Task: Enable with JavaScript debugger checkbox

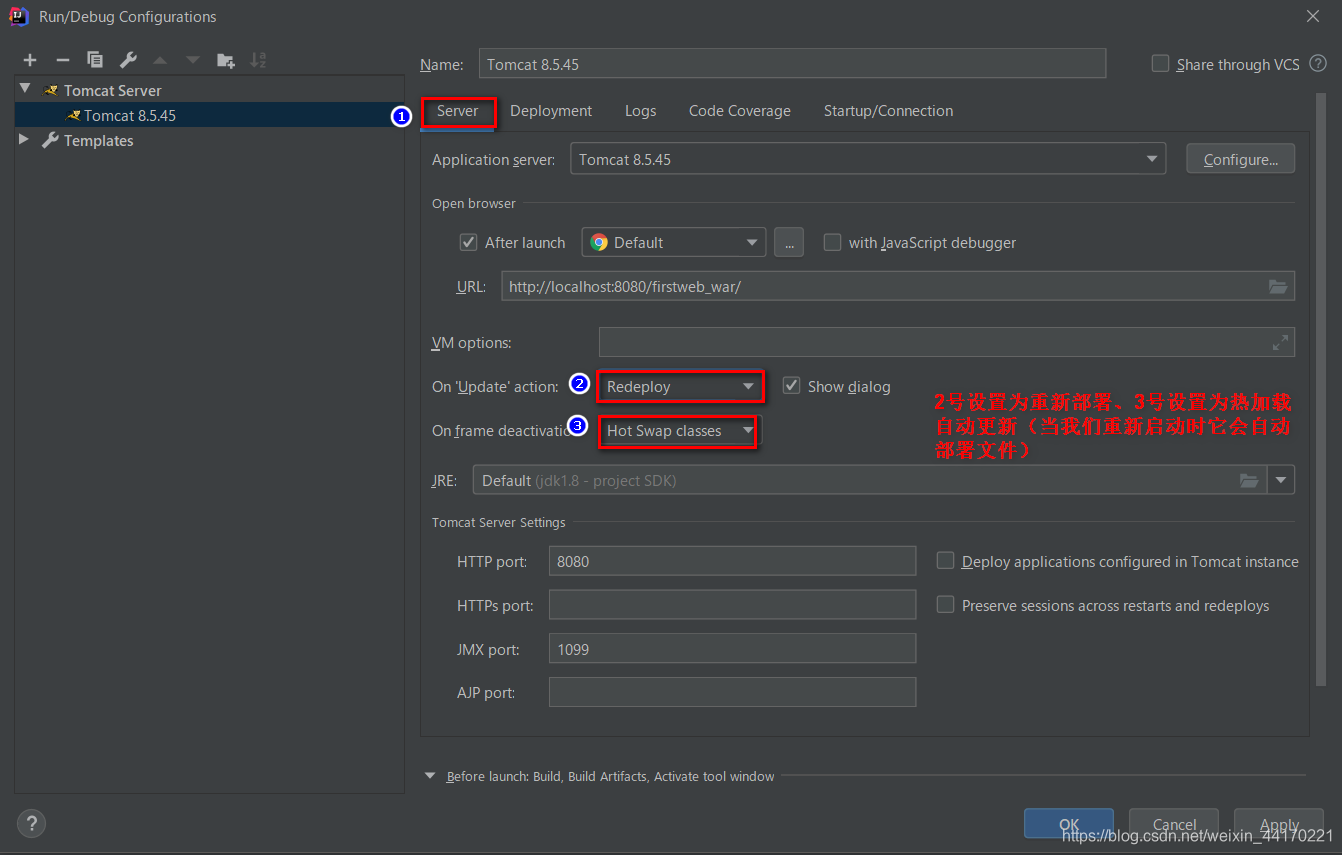Action: click(832, 242)
